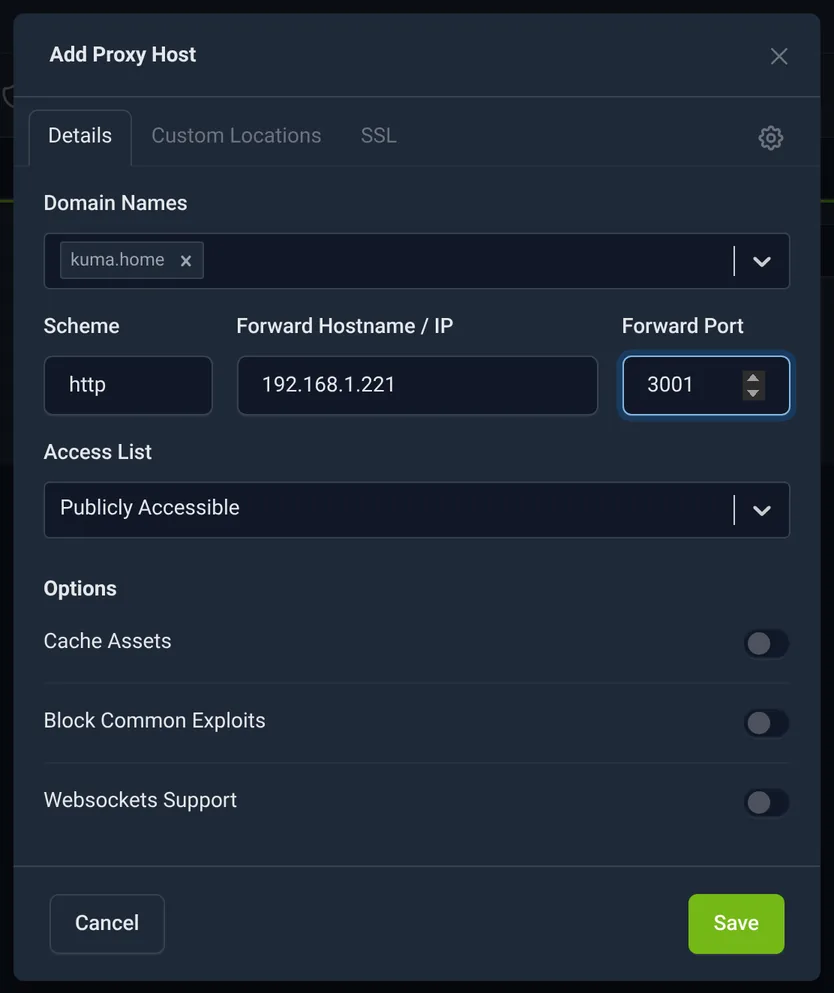The height and width of the screenshot is (993, 834).
Task: Focus the Forward Hostname / IP field
Action: [x=417, y=385]
